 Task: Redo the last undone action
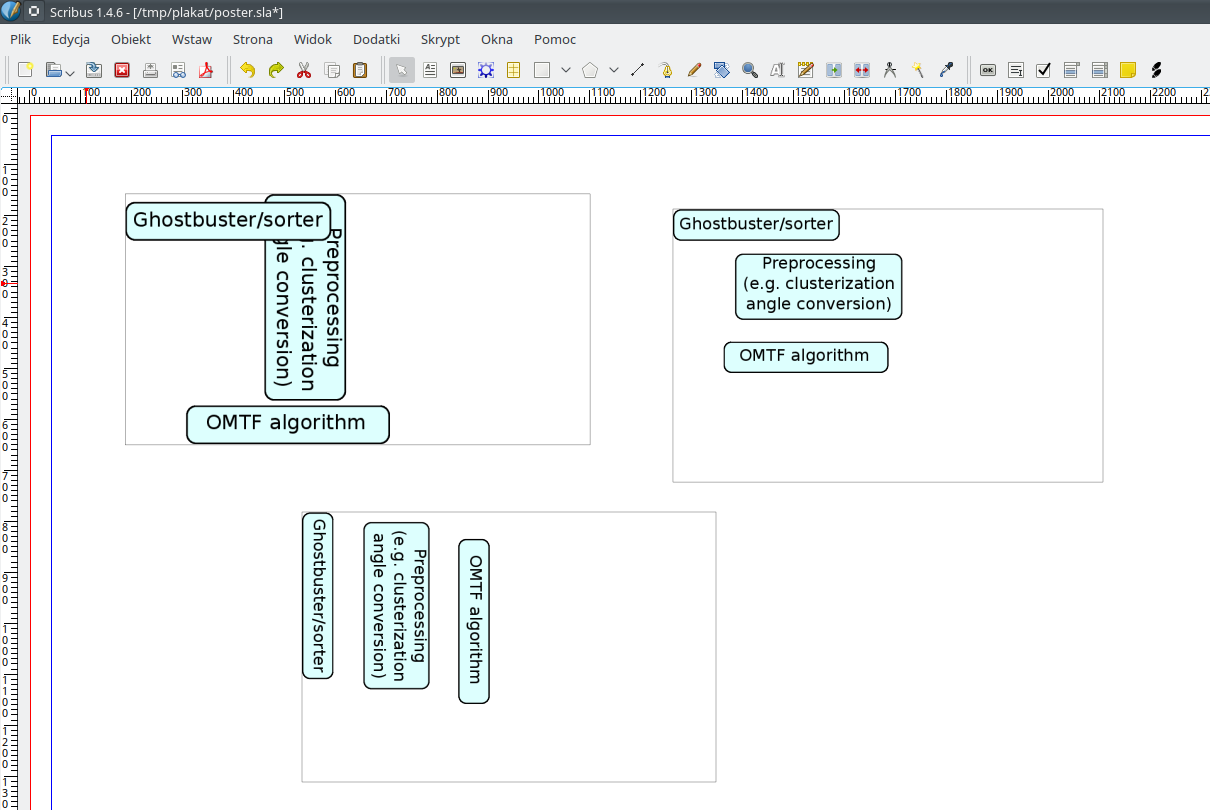[x=276, y=70]
